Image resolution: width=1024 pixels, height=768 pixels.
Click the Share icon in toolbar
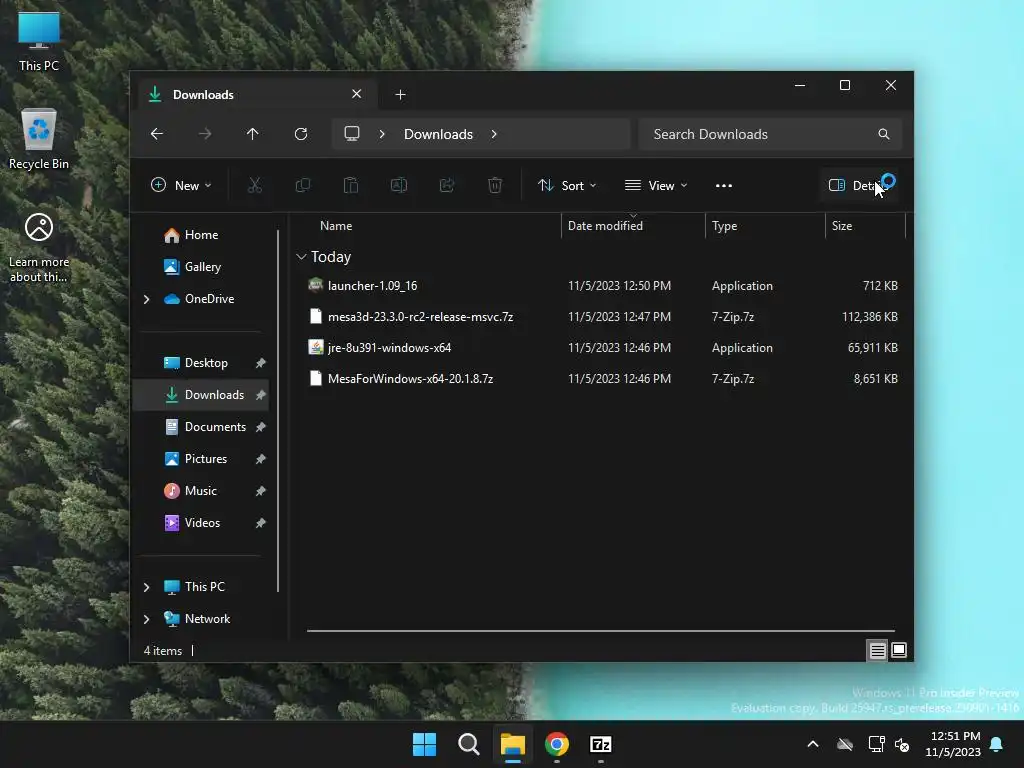447,185
